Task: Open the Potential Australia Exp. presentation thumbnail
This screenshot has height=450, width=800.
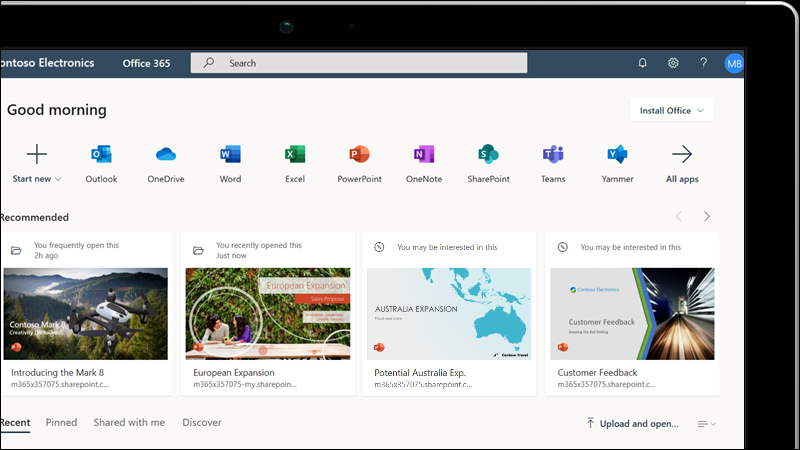Action: pos(448,313)
